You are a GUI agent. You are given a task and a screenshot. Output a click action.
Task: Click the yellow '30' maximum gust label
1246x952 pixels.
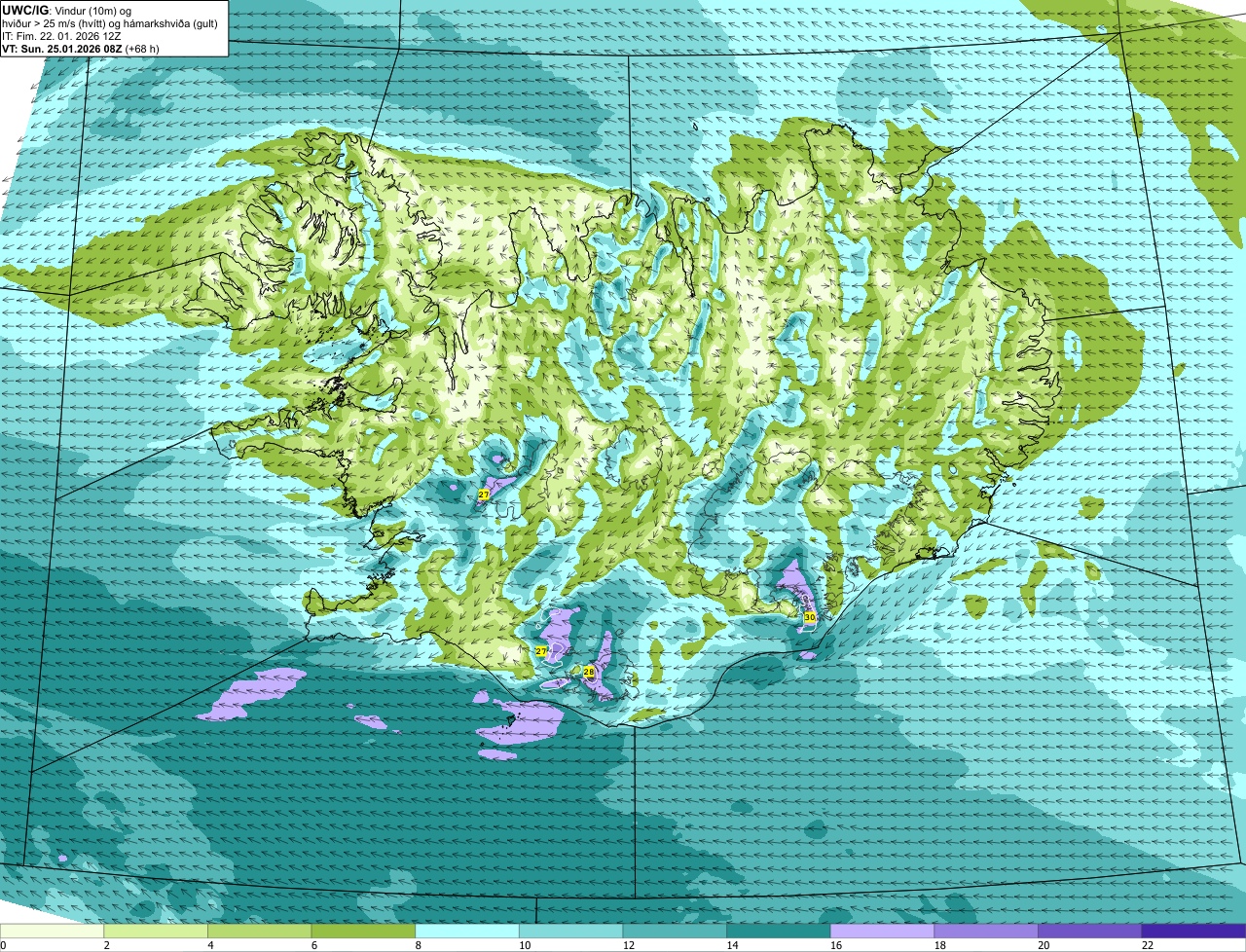810,618
